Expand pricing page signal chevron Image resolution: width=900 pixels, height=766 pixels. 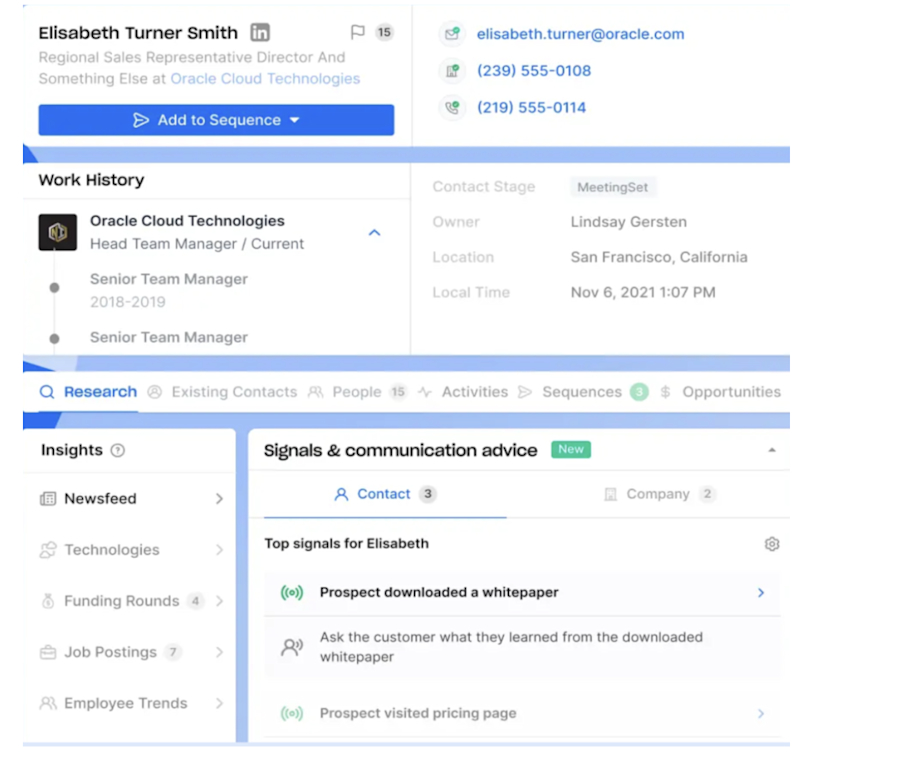(761, 713)
